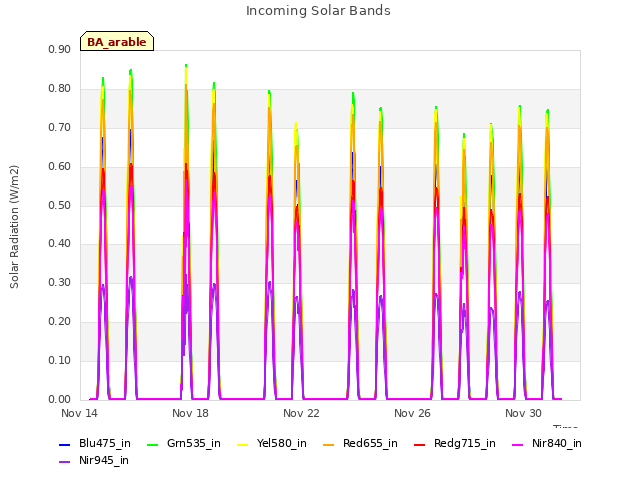Viewport: 640px width, 480px height.
Task: Click the 0.90 y-axis tick label
Action: [x=60, y=50]
